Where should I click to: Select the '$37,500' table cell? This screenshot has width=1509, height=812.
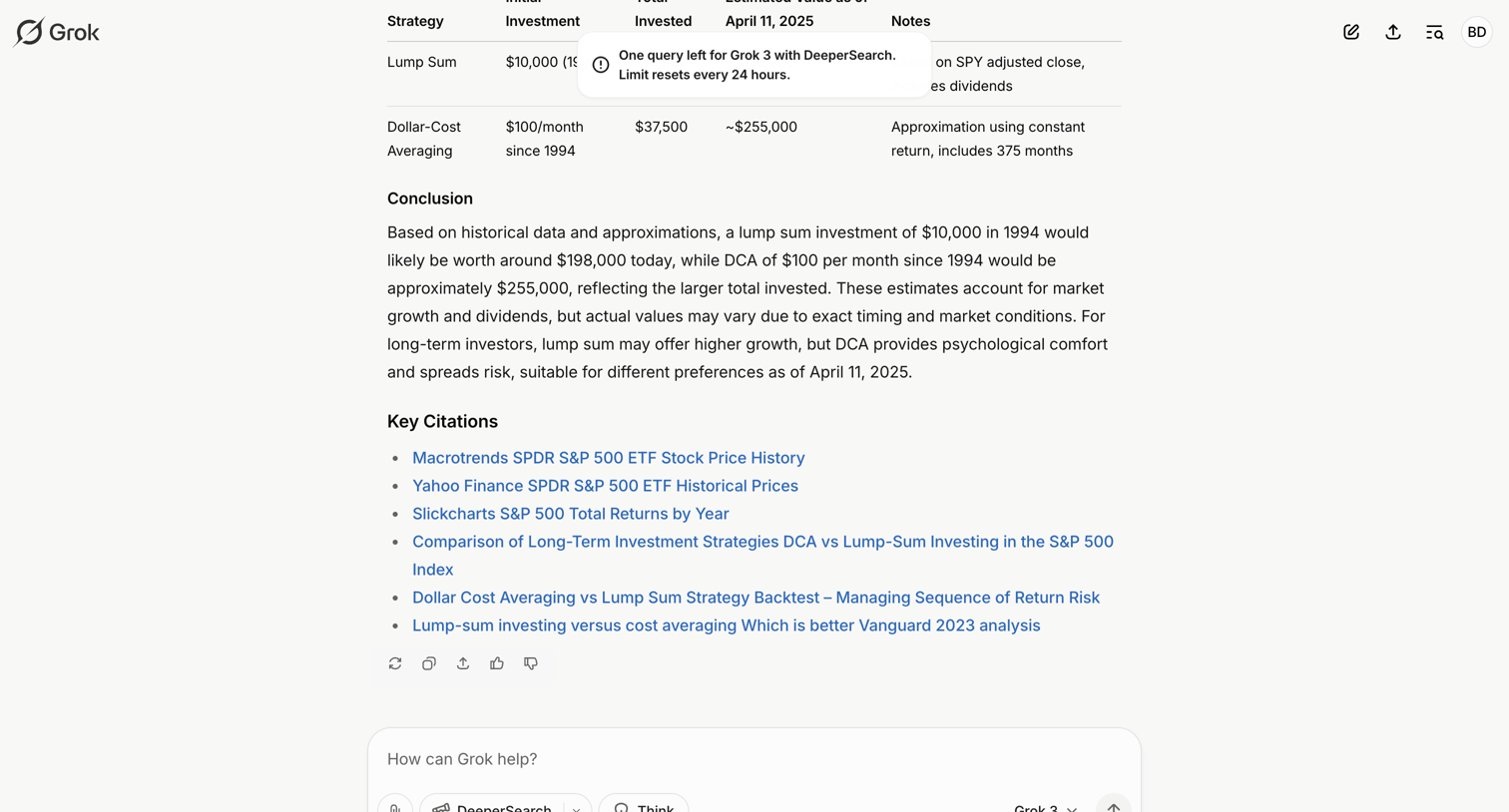click(661, 127)
